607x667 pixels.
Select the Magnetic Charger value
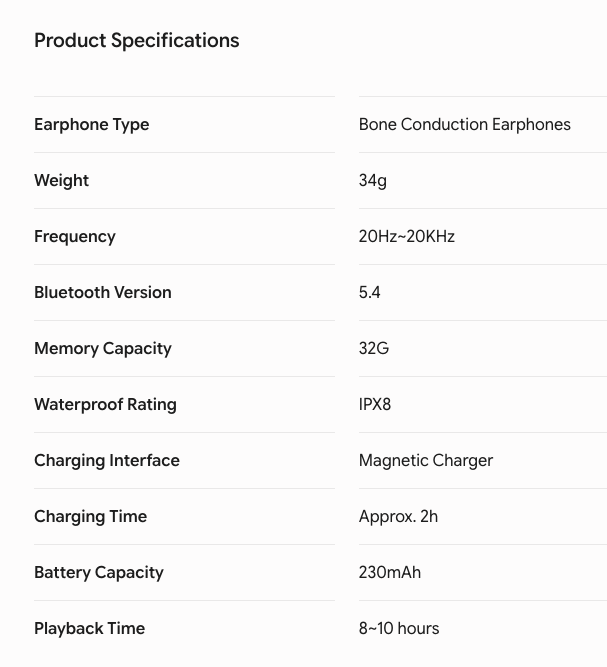426,461
